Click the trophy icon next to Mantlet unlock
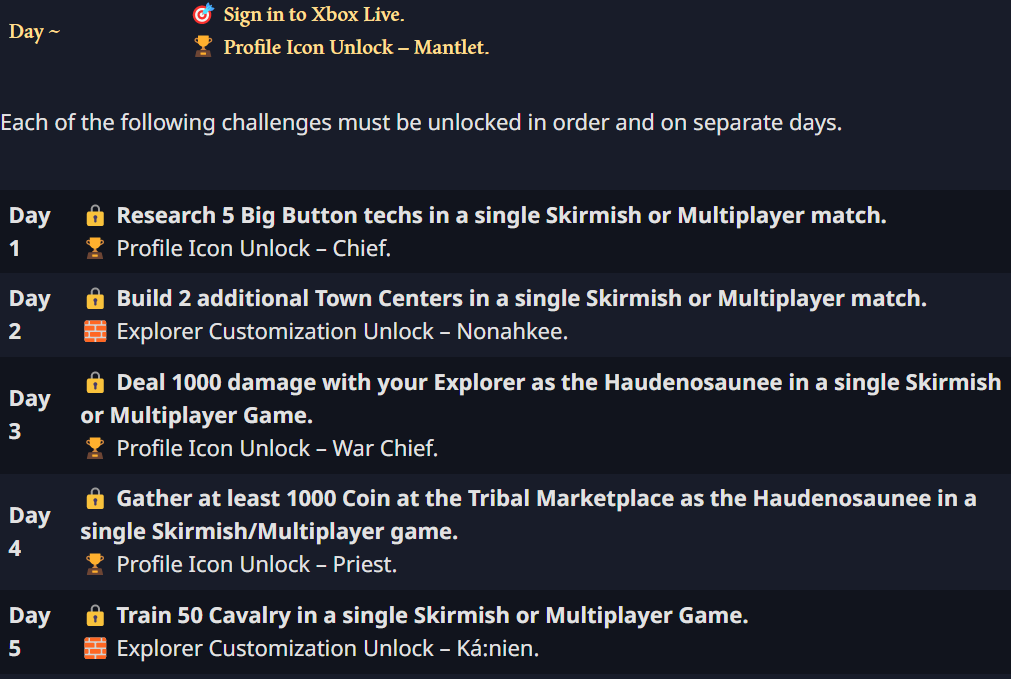This screenshot has height=679, width=1011. click(203, 46)
